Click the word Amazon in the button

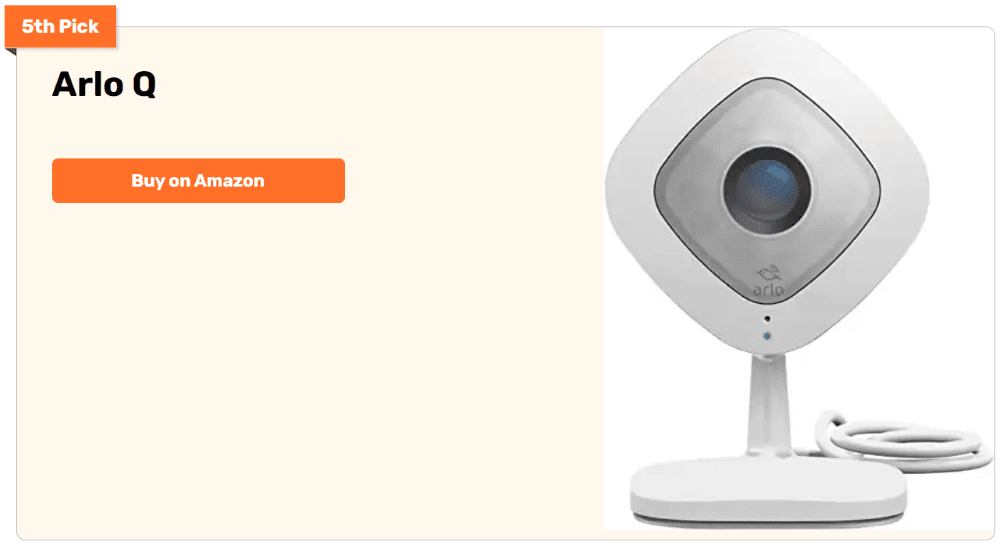(x=229, y=181)
